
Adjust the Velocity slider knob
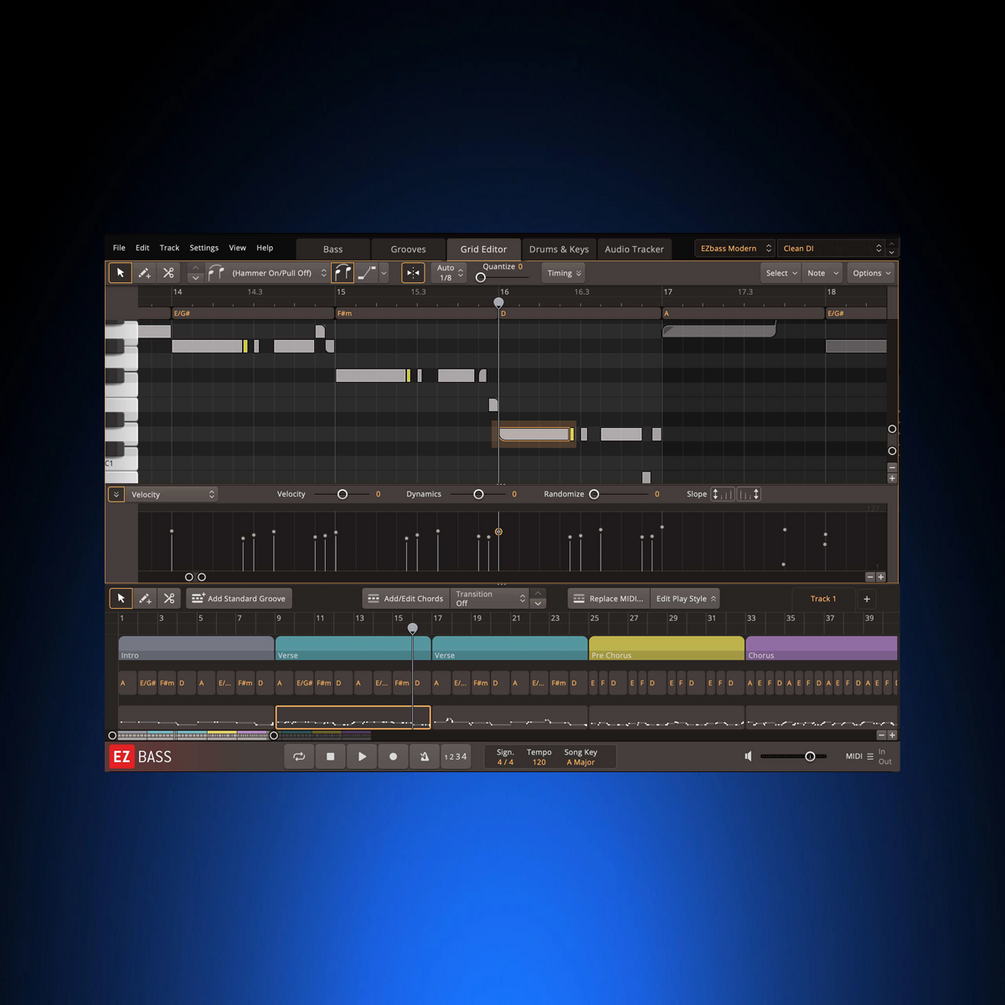342,494
